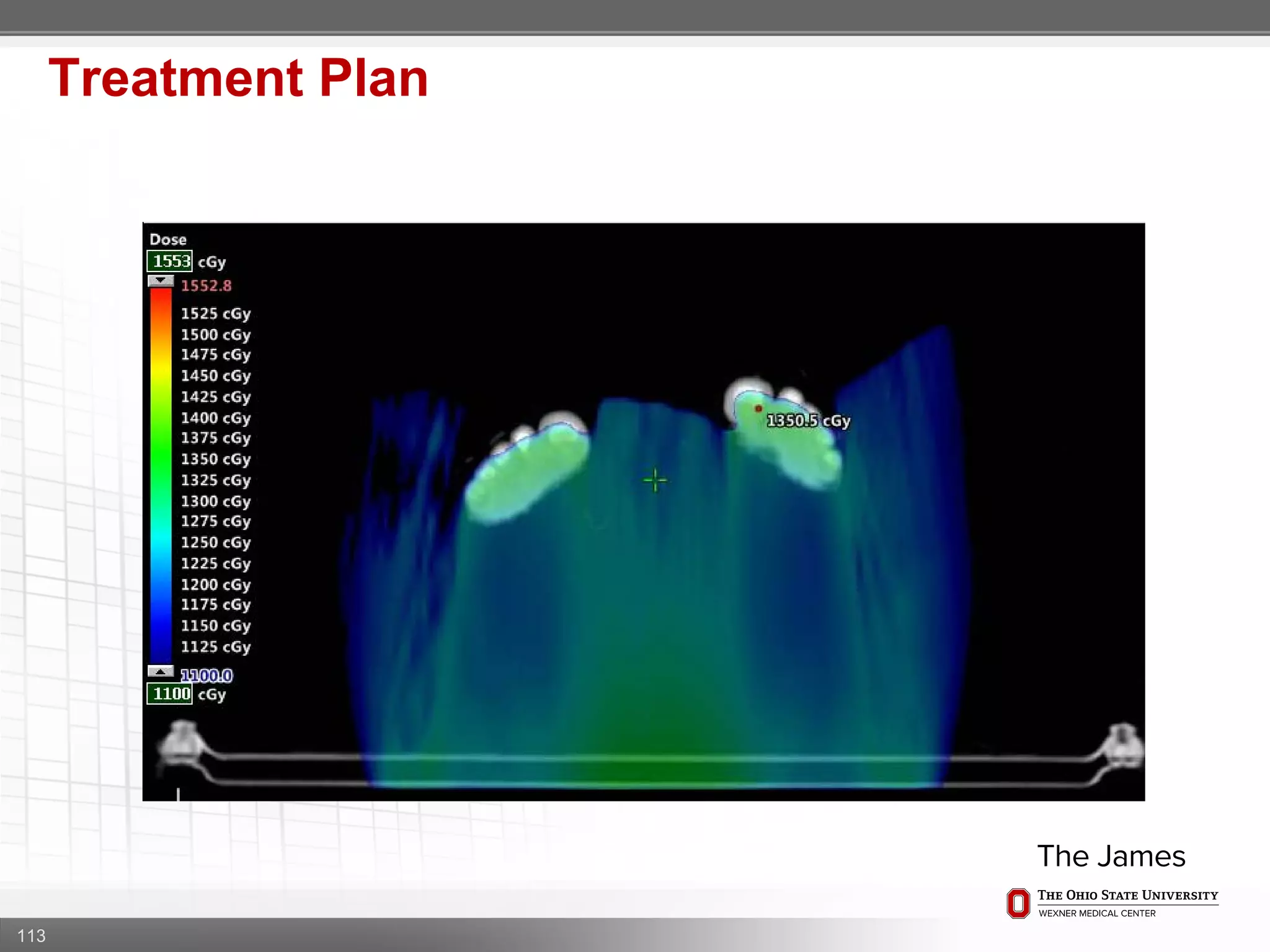Click the lower dose range up-arrow handle
The height and width of the screenshot is (952, 1270).
(161, 671)
